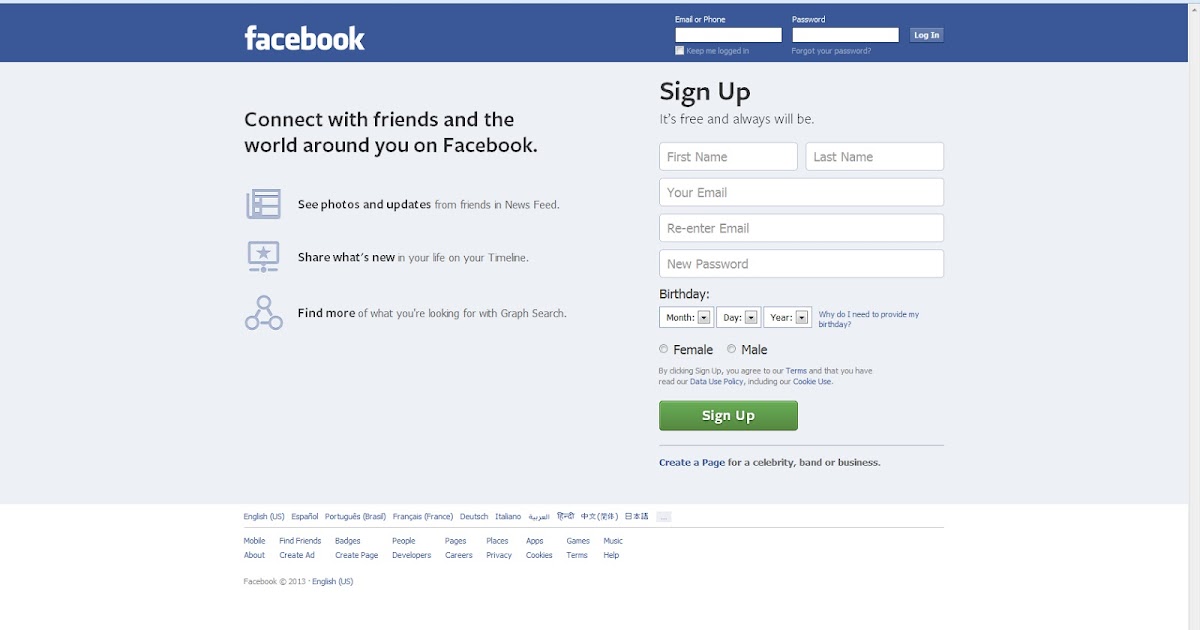Open the birthday Month dropdown
This screenshot has width=1200, height=630.
tap(686, 317)
